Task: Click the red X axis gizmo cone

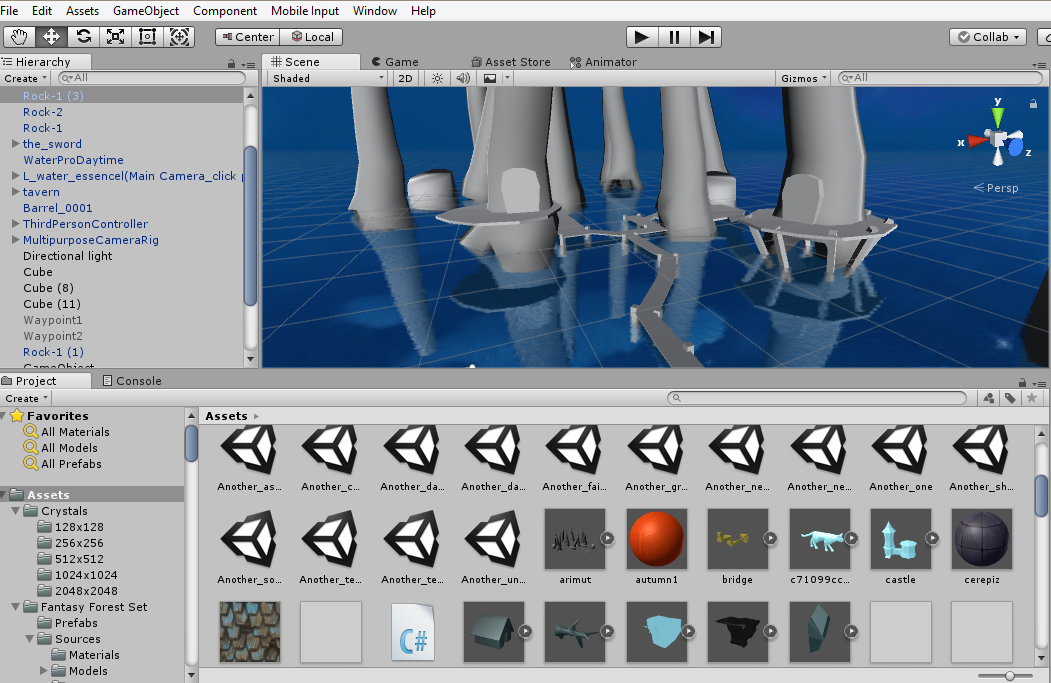Action: 978,141
